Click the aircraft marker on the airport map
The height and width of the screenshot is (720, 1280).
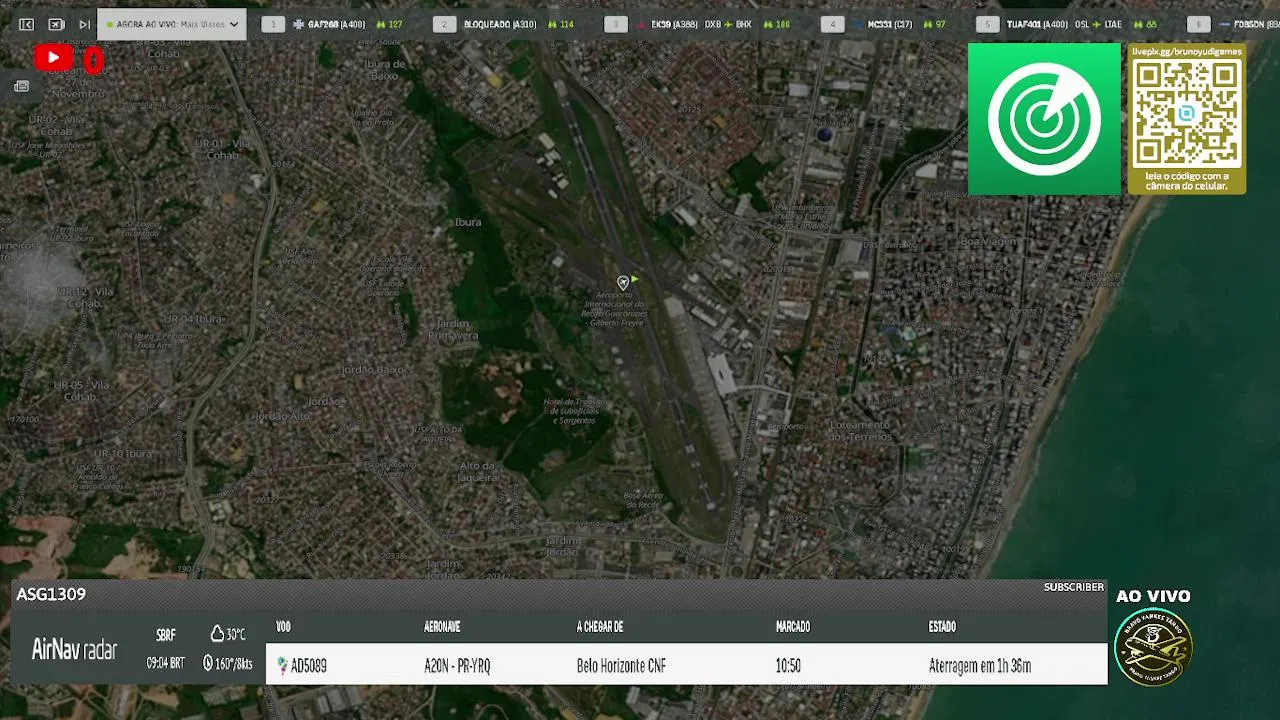[623, 283]
